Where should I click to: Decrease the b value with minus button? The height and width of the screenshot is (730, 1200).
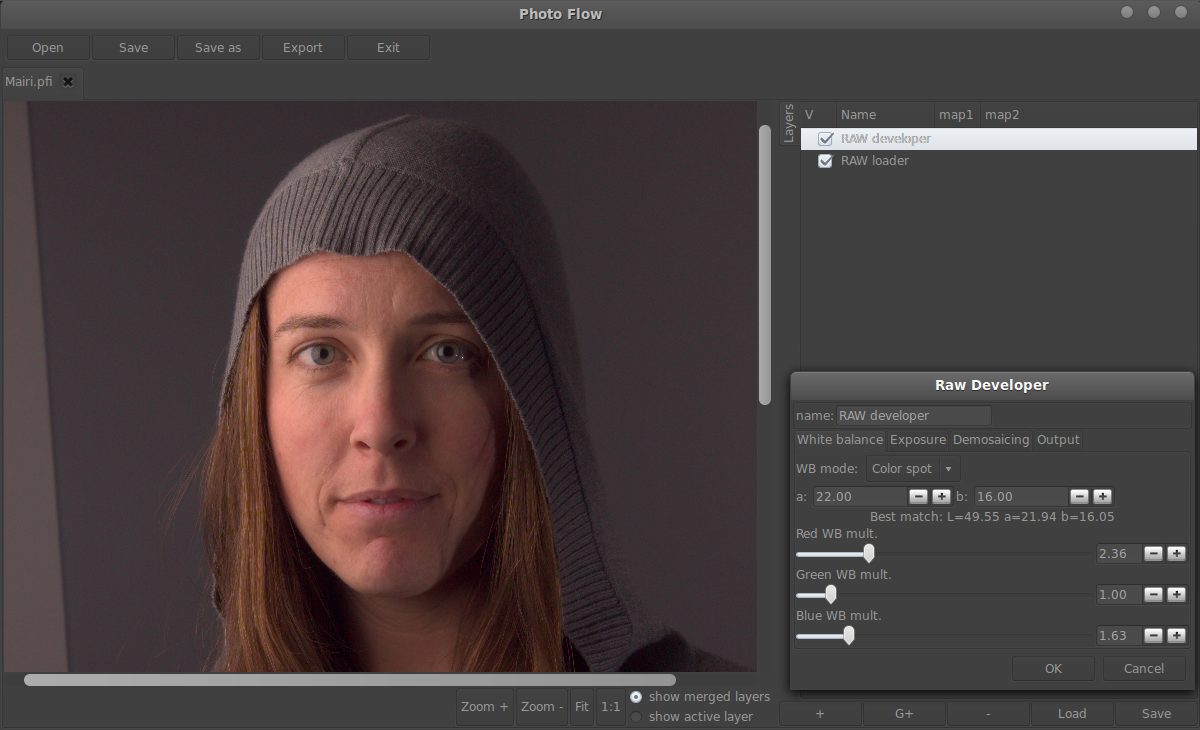(x=1079, y=496)
